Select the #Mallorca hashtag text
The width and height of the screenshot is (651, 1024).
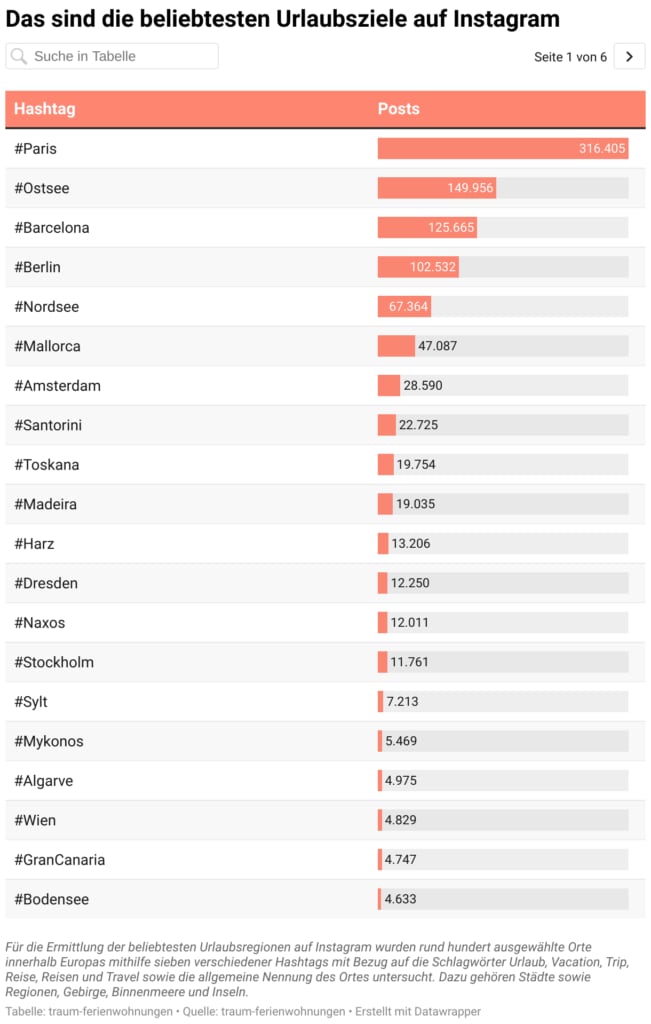48,346
